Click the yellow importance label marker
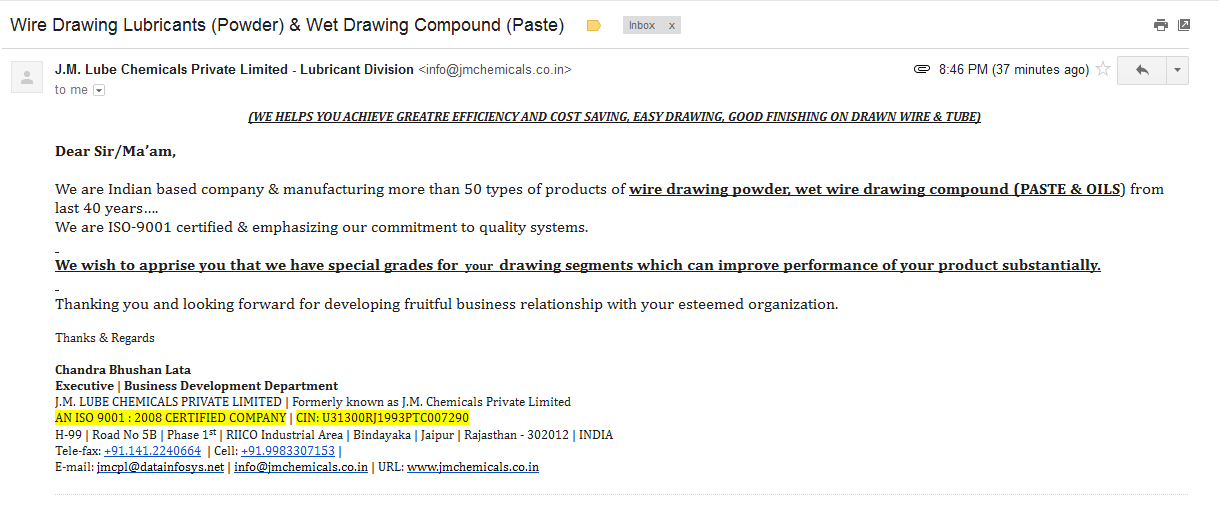The width and height of the screenshot is (1219, 505). 593,26
